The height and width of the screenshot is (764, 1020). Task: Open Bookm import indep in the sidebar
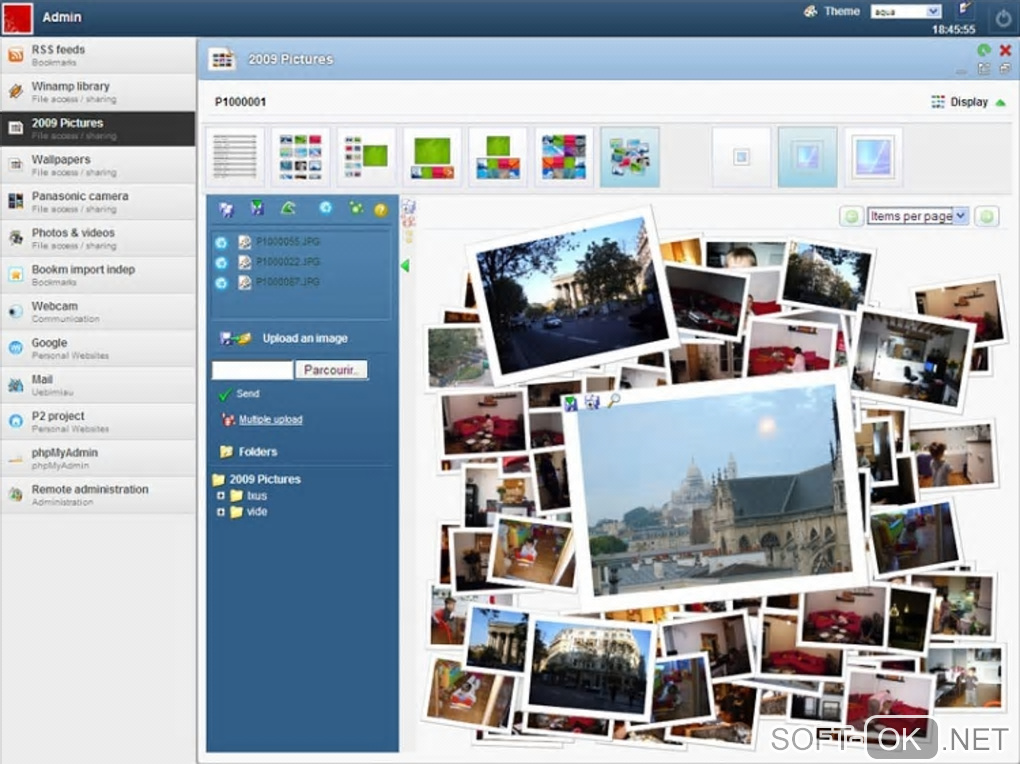(98, 275)
